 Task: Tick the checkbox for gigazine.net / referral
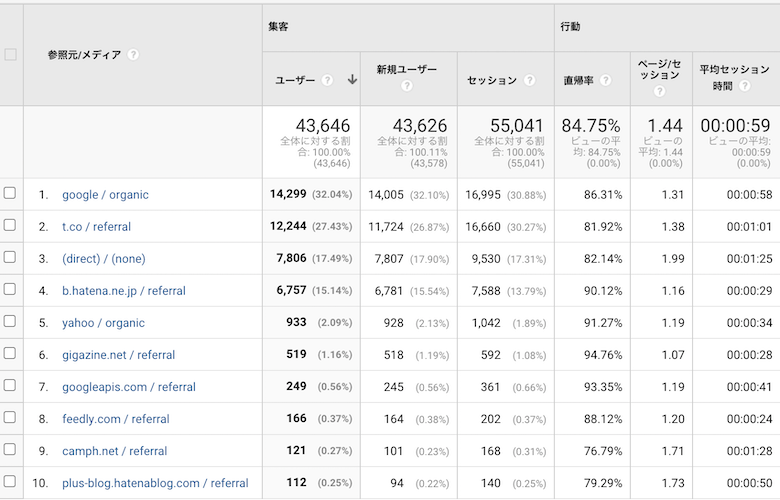click(x=10, y=354)
